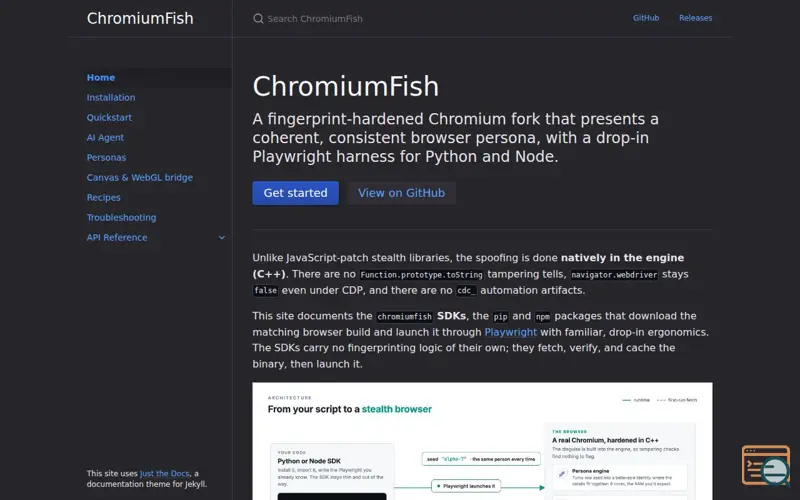The image size is (800, 500).
Task: Click 'stealth browser' text in the diagram
Action: click(396, 409)
